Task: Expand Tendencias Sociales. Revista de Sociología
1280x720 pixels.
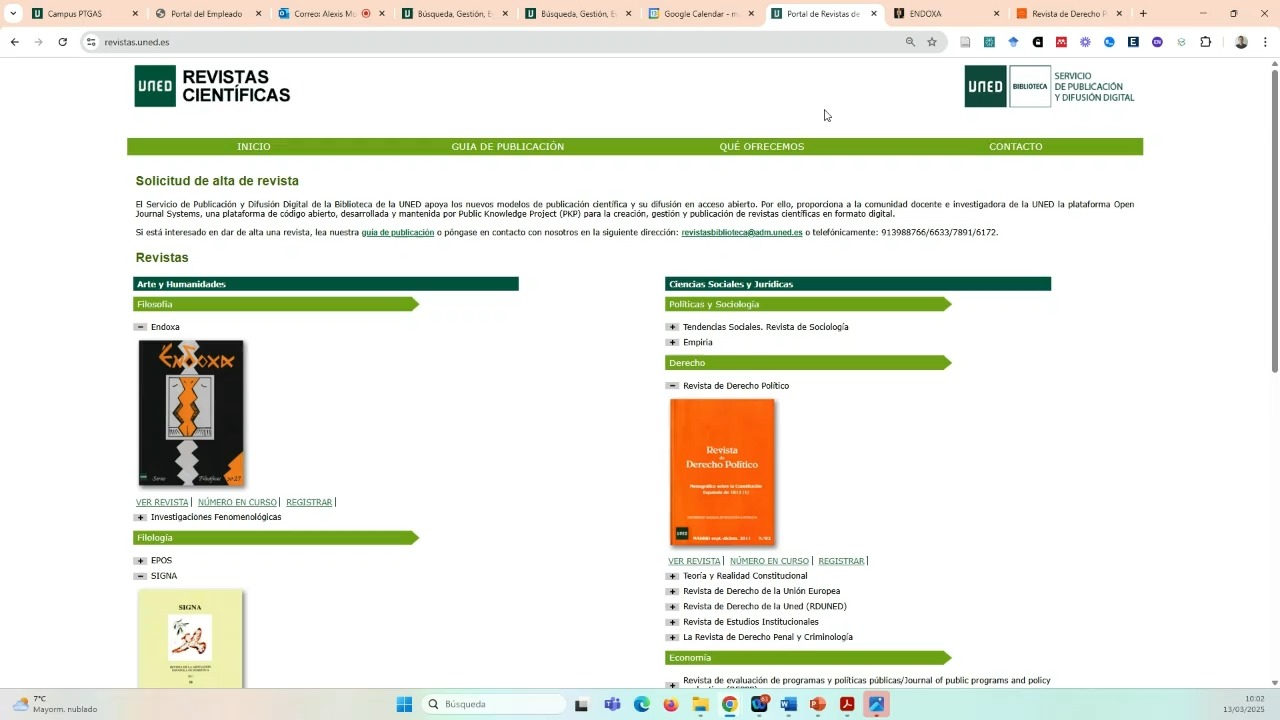Action: pos(672,327)
